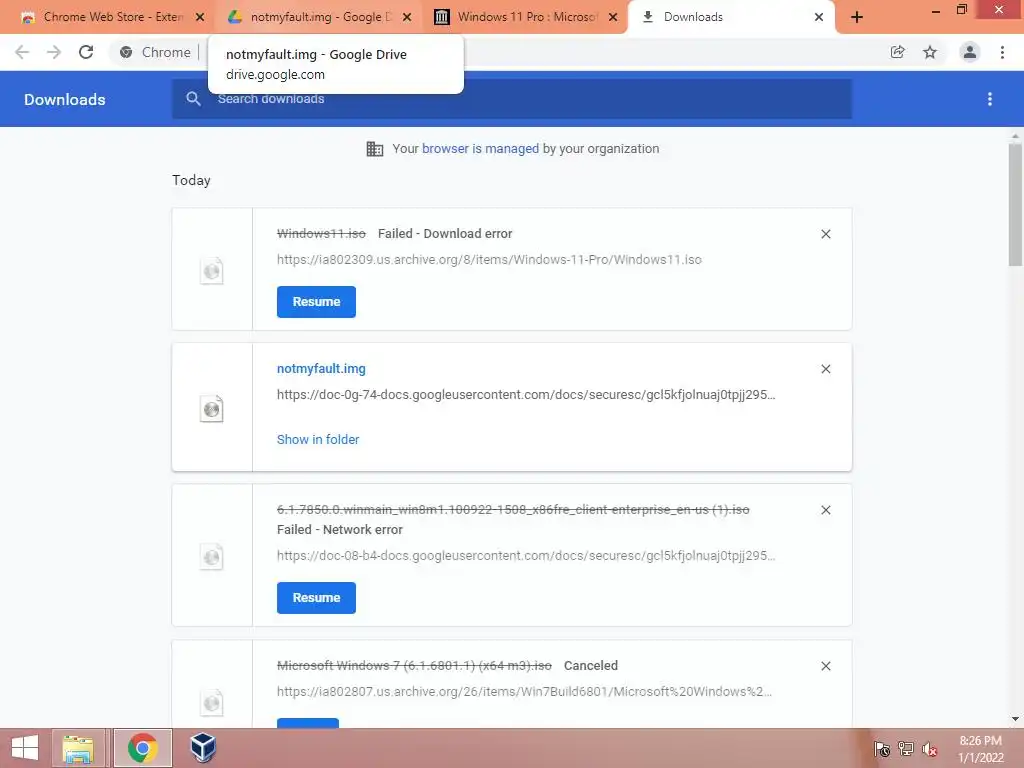
Task: Click the scrollbar down arrow
Action: pyautogui.click(x=1014, y=719)
